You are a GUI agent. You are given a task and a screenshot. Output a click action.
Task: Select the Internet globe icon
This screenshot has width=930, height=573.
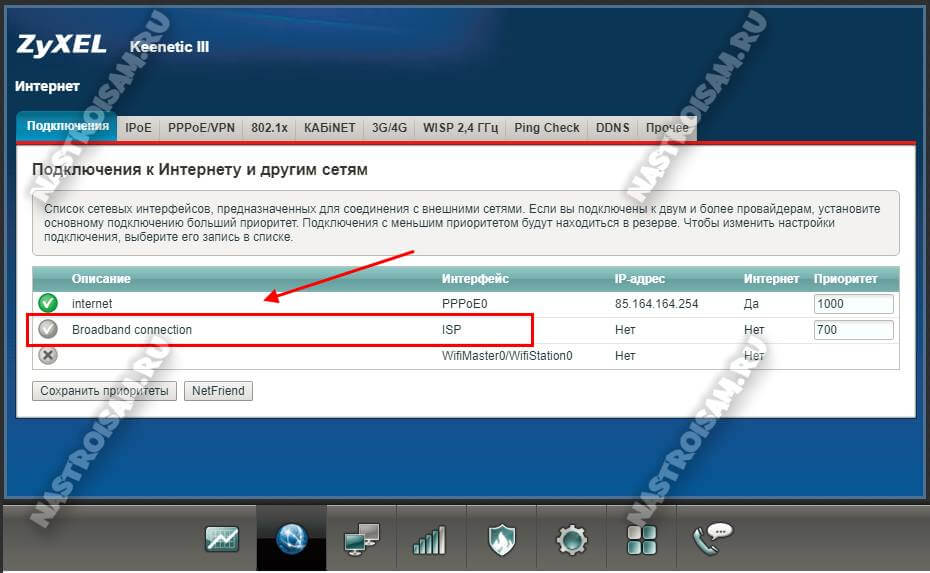coord(291,540)
